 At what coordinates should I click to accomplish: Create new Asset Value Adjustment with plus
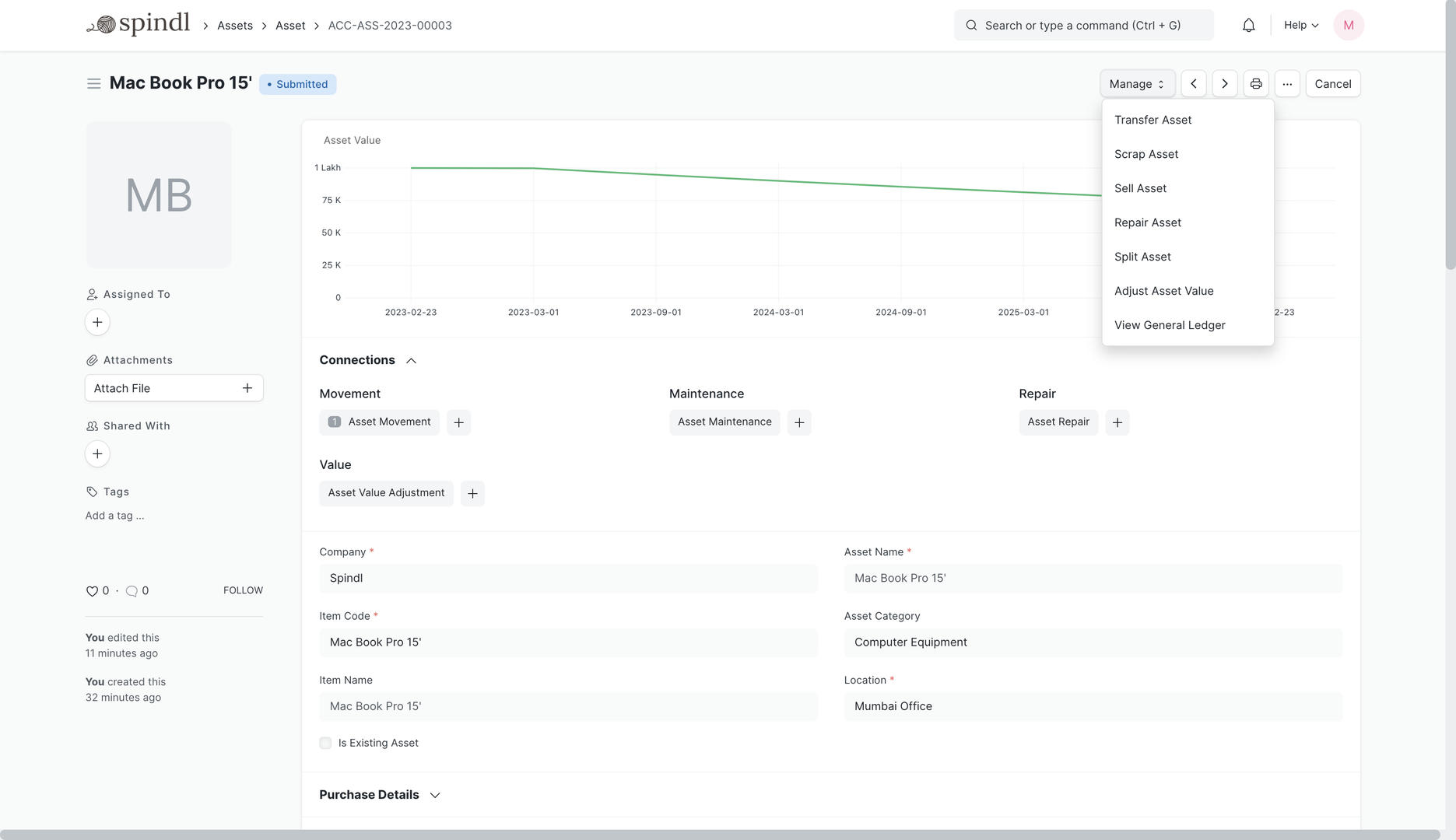472,493
